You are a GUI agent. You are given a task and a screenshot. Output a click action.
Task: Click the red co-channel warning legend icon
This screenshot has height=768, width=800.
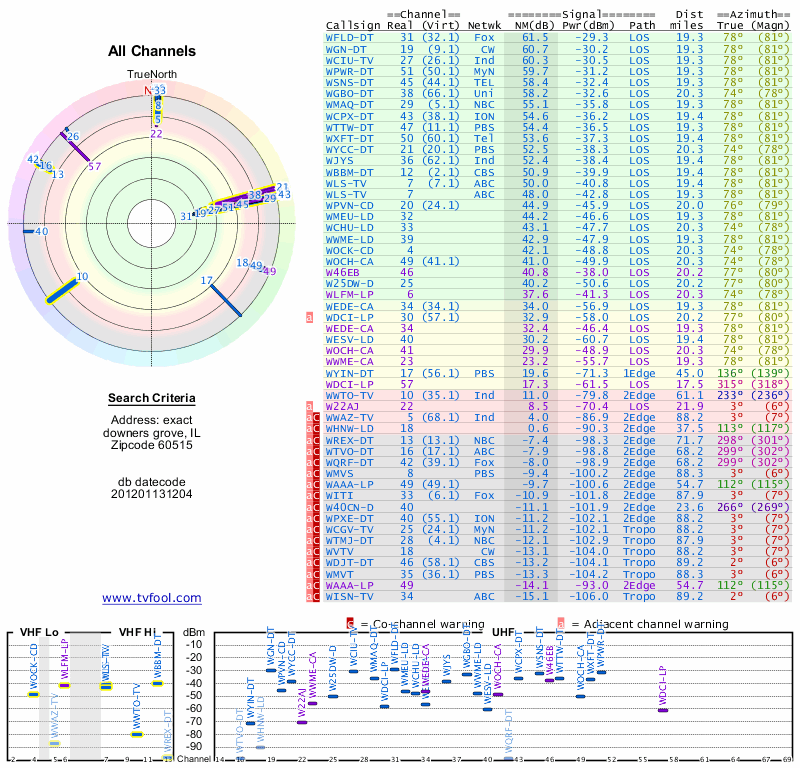349,624
